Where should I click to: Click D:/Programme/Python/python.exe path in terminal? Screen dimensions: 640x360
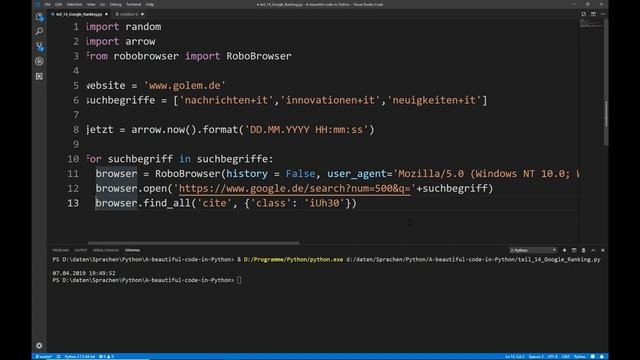pos(293,260)
